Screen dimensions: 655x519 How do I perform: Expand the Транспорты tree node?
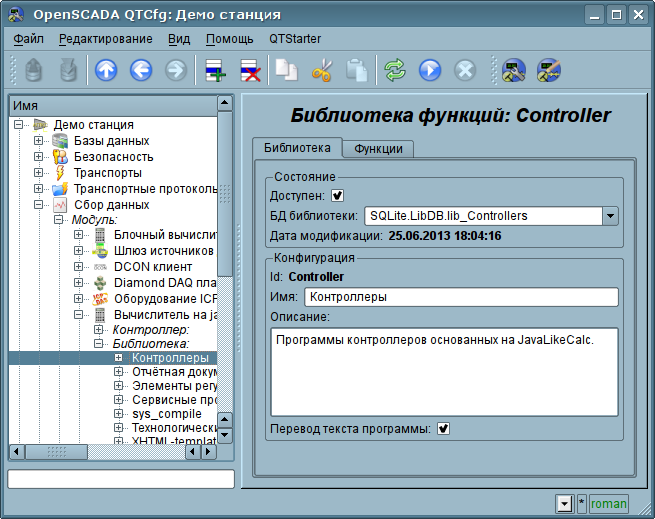[39, 173]
